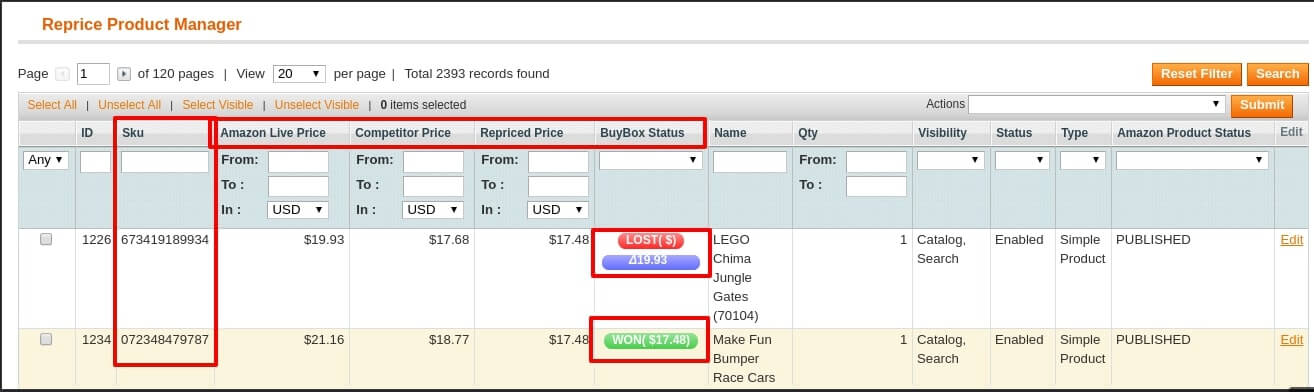Click the Reset Filter button
The width and height of the screenshot is (1314, 392).
[1197, 74]
